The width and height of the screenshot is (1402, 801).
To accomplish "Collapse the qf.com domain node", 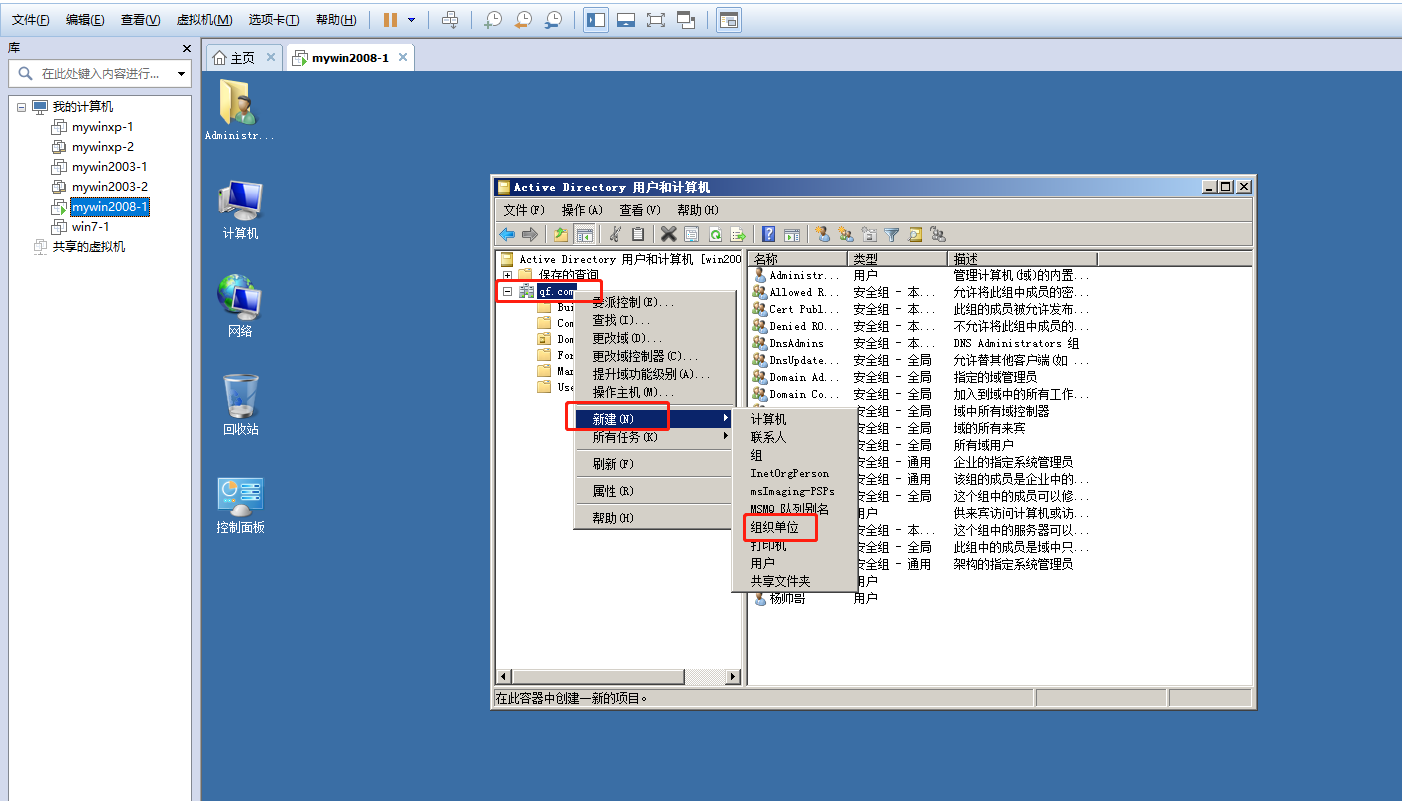I will [508, 291].
